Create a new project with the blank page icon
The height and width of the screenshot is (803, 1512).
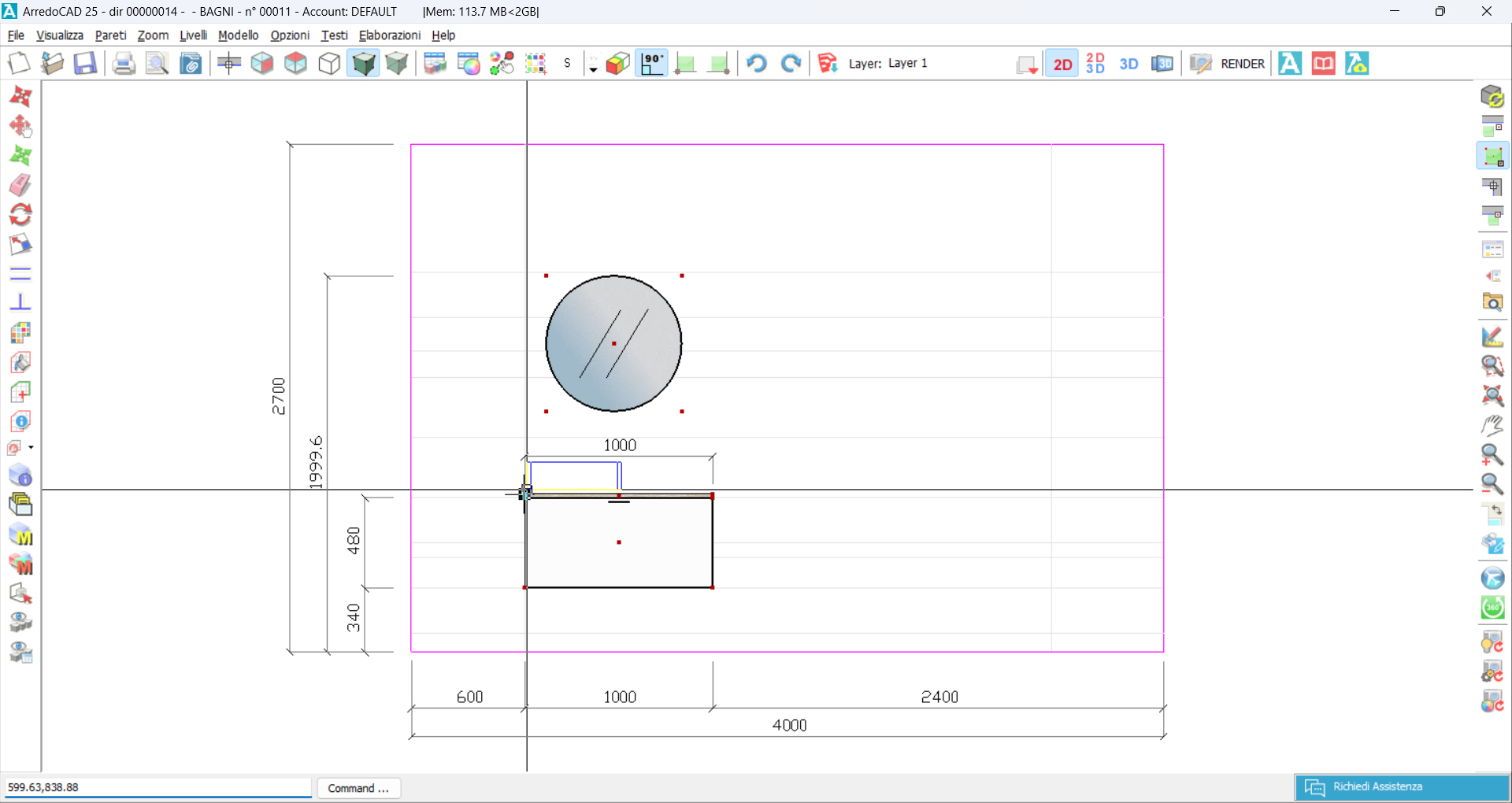pos(19,63)
